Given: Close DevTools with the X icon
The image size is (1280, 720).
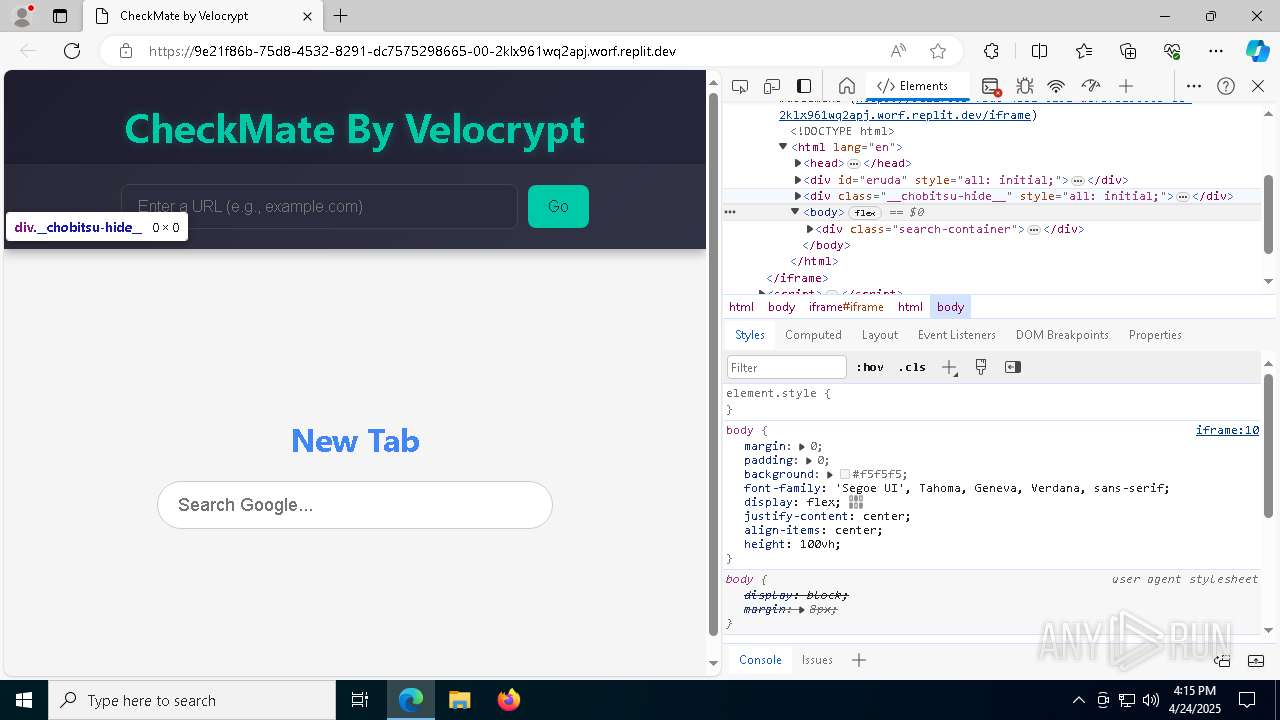Looking at the screenshot, I should (1258, 86).
